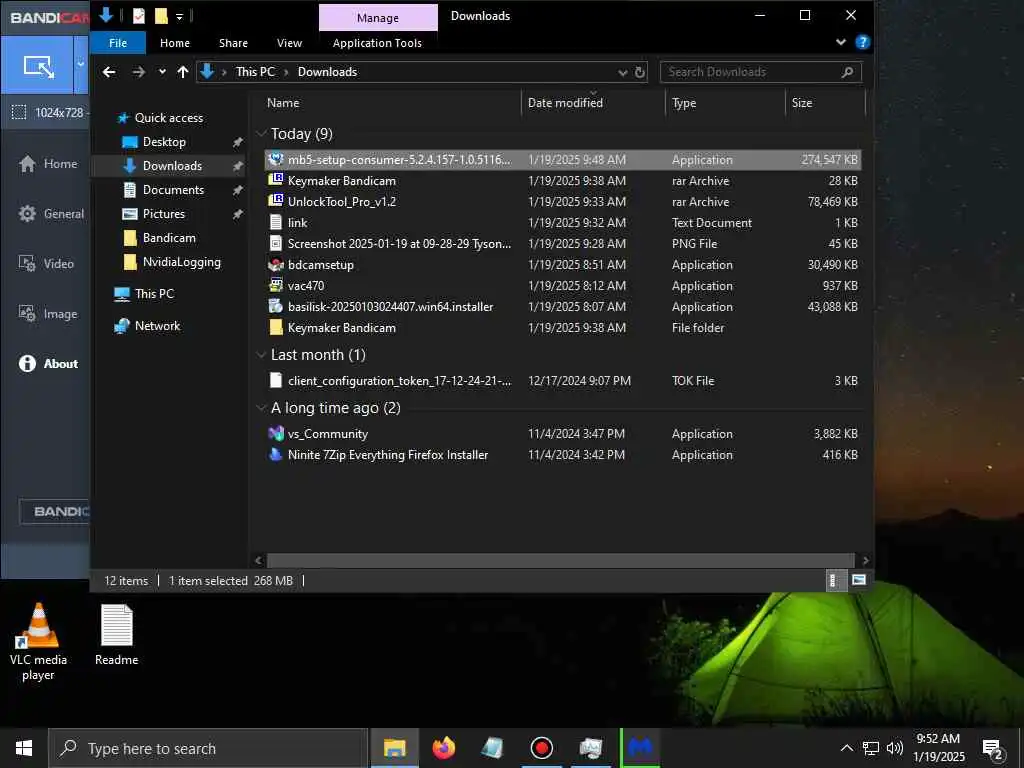1024x768 pixels.
Task: Open Quick access in navigation pane
Action: coord(168,118)
